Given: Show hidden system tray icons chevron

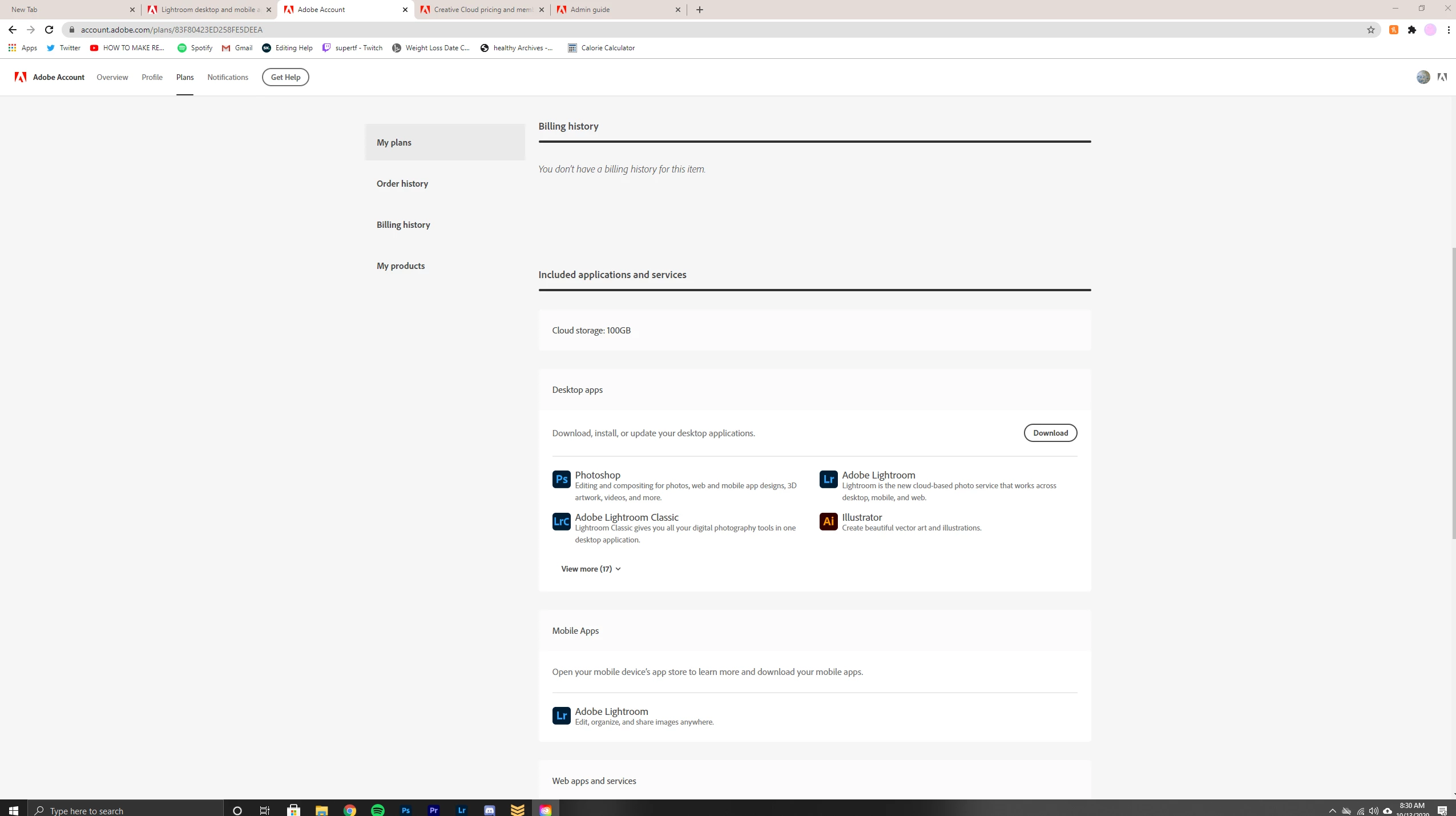Looking at the screenshot, I should (x=1332, y=810).
